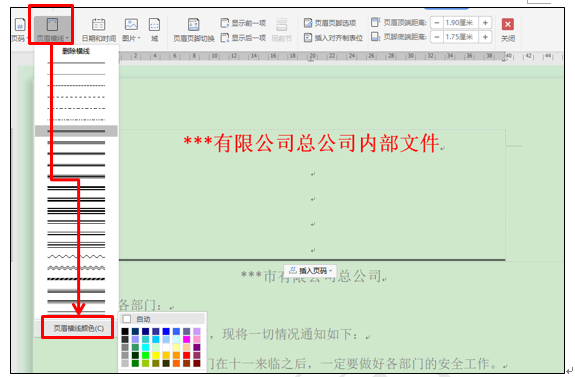
Task: Increase footer bottom distance with plus button
Action: coord(485,37)
